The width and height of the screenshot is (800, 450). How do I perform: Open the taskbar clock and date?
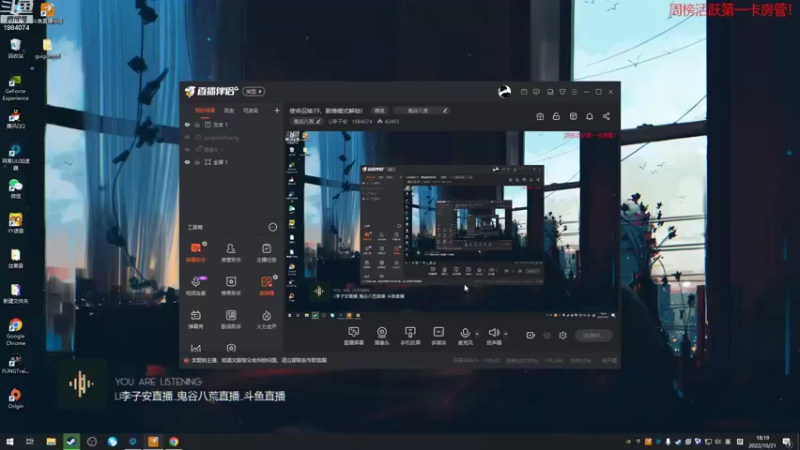coord(762,441)
